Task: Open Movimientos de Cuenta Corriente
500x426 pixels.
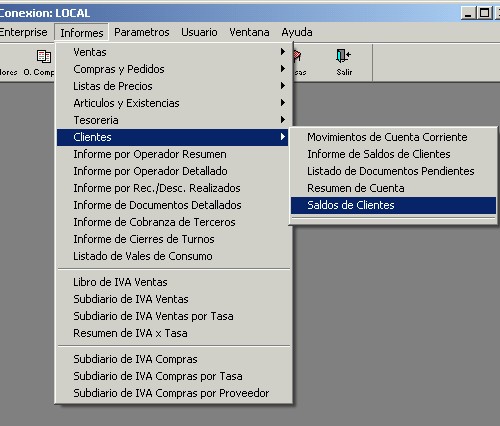Action: point(393,137)
